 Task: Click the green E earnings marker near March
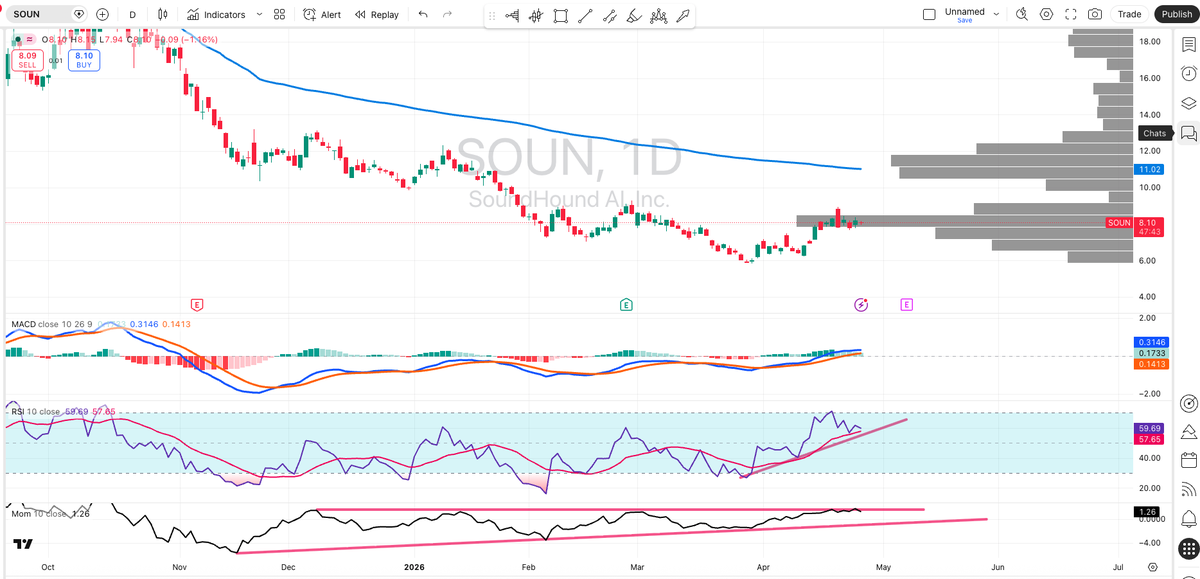(x=626, y=303)
